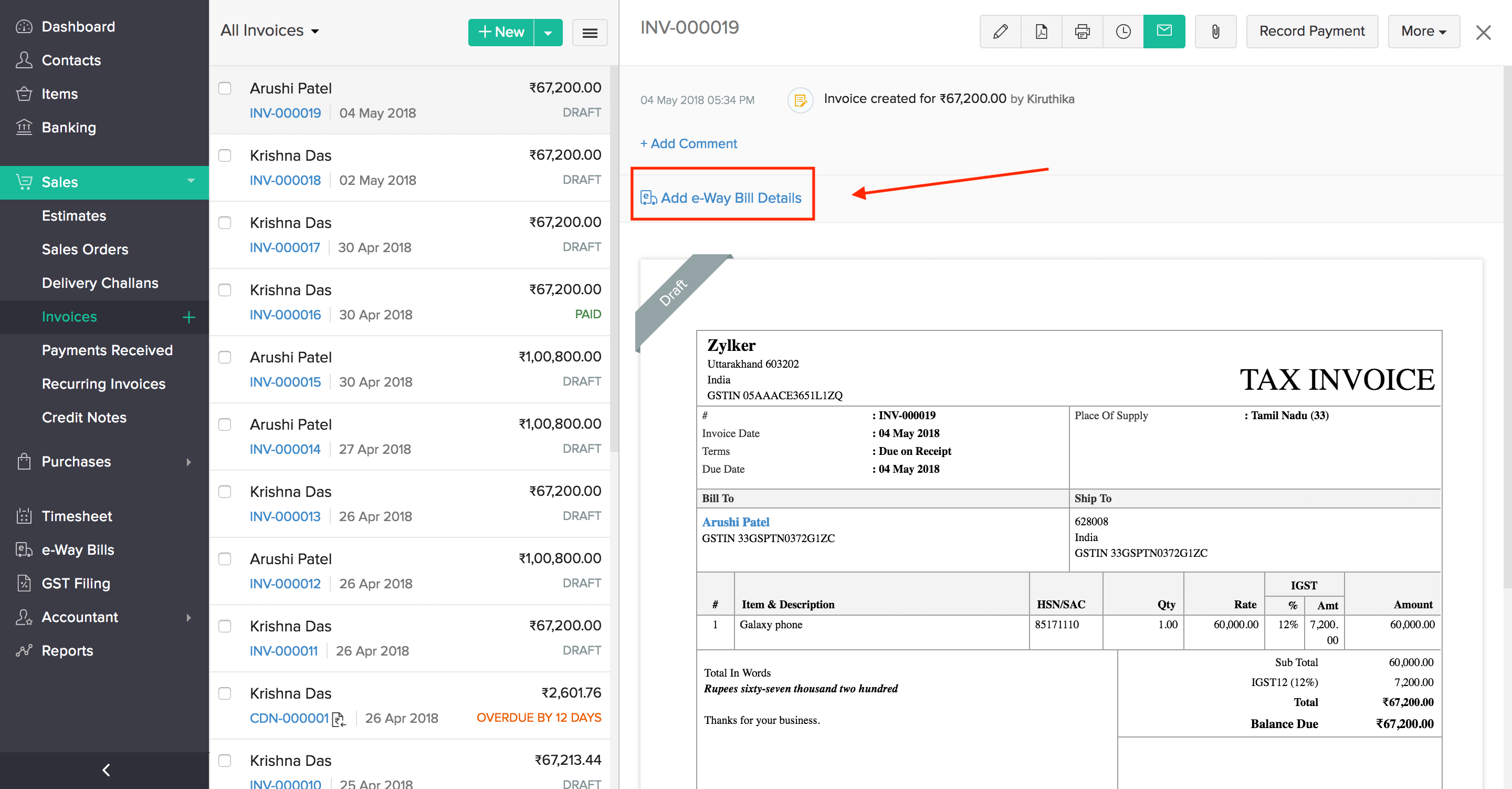
Task: Tick the checkbox for INV-000016
Action: point(225,290)
